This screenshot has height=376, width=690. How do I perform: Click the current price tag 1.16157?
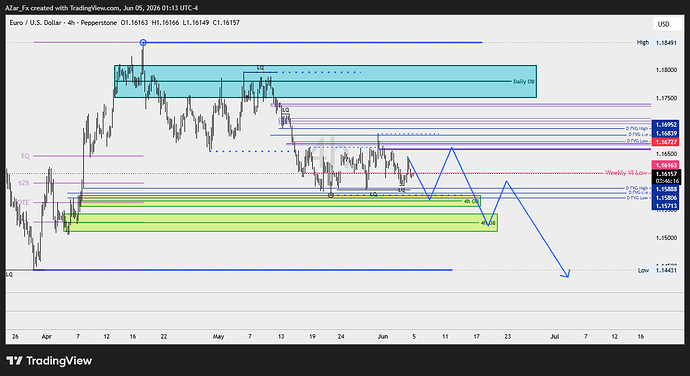[667, 174]
